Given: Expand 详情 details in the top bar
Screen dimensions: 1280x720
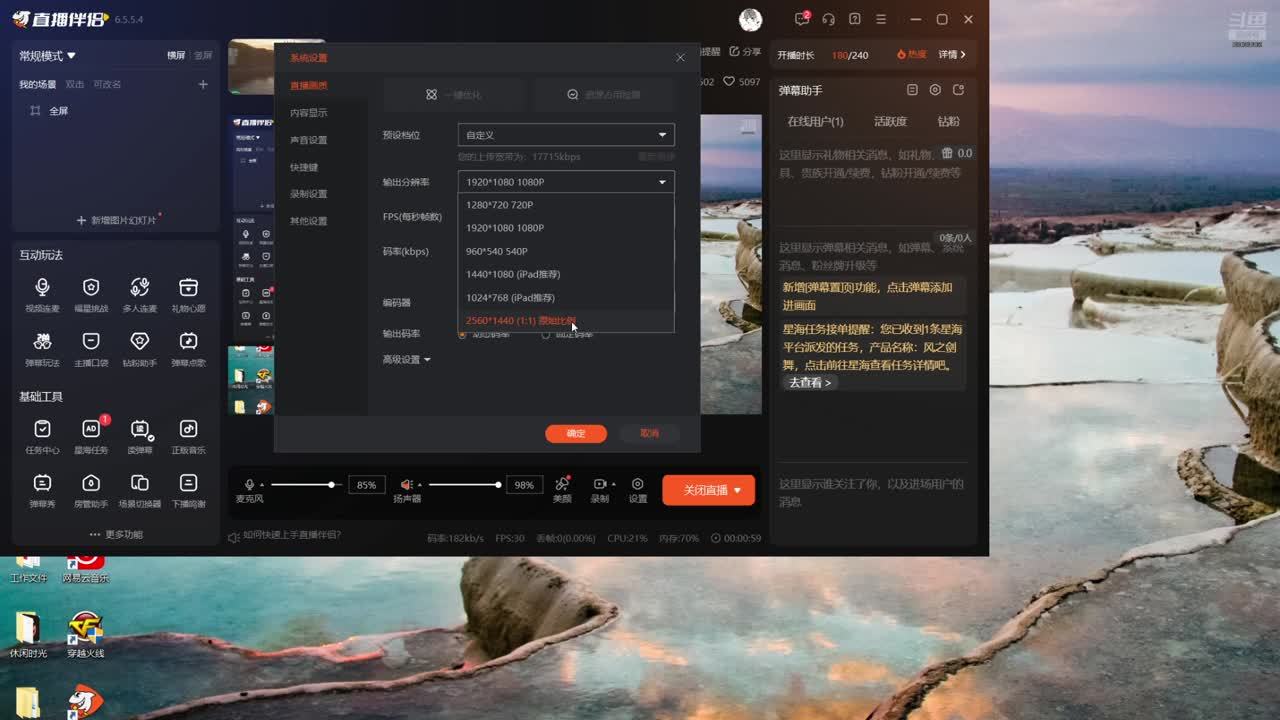Looking at the screenshot, I should click(x=952, y=55).
